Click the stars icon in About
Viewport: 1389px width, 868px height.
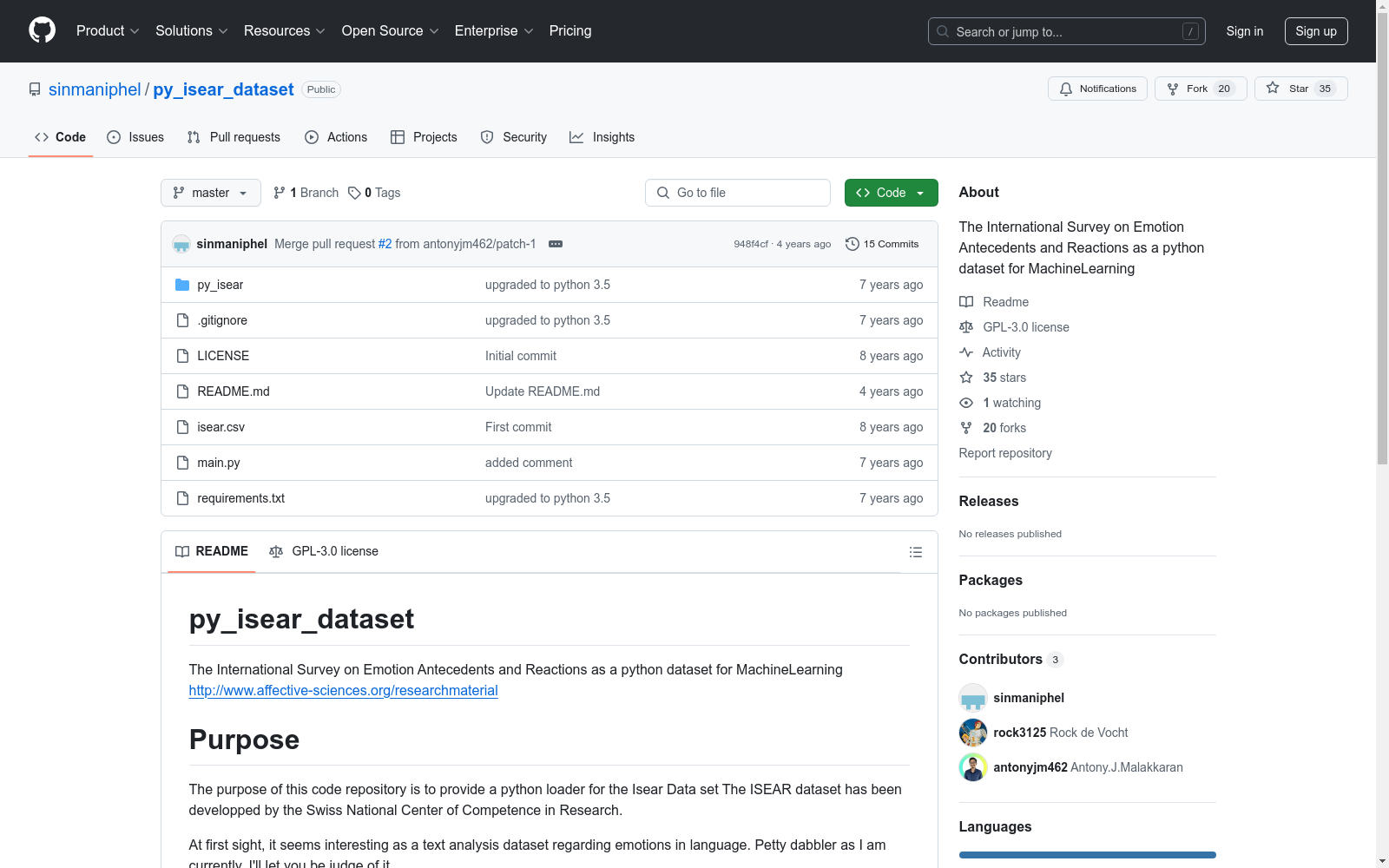coord(966,378)
